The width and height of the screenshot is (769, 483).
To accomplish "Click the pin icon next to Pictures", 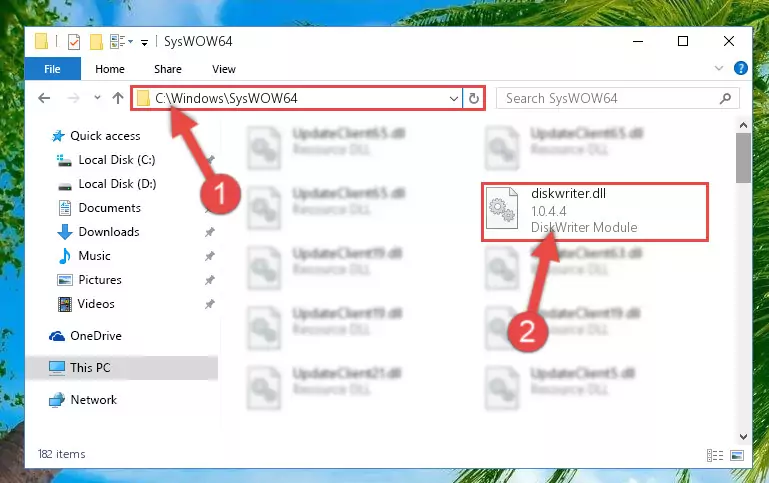I will pos(209,280).
